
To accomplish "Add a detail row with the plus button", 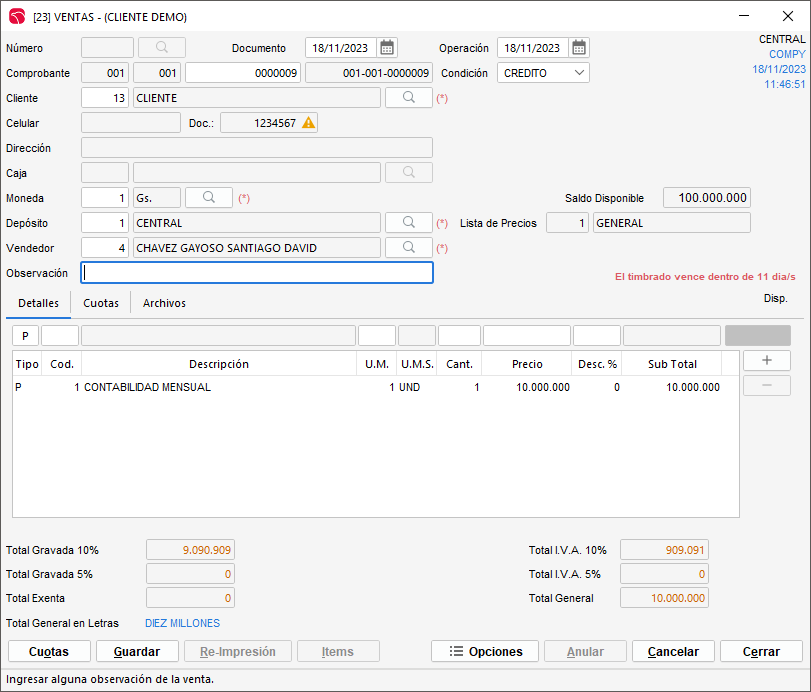I will 766,361.
